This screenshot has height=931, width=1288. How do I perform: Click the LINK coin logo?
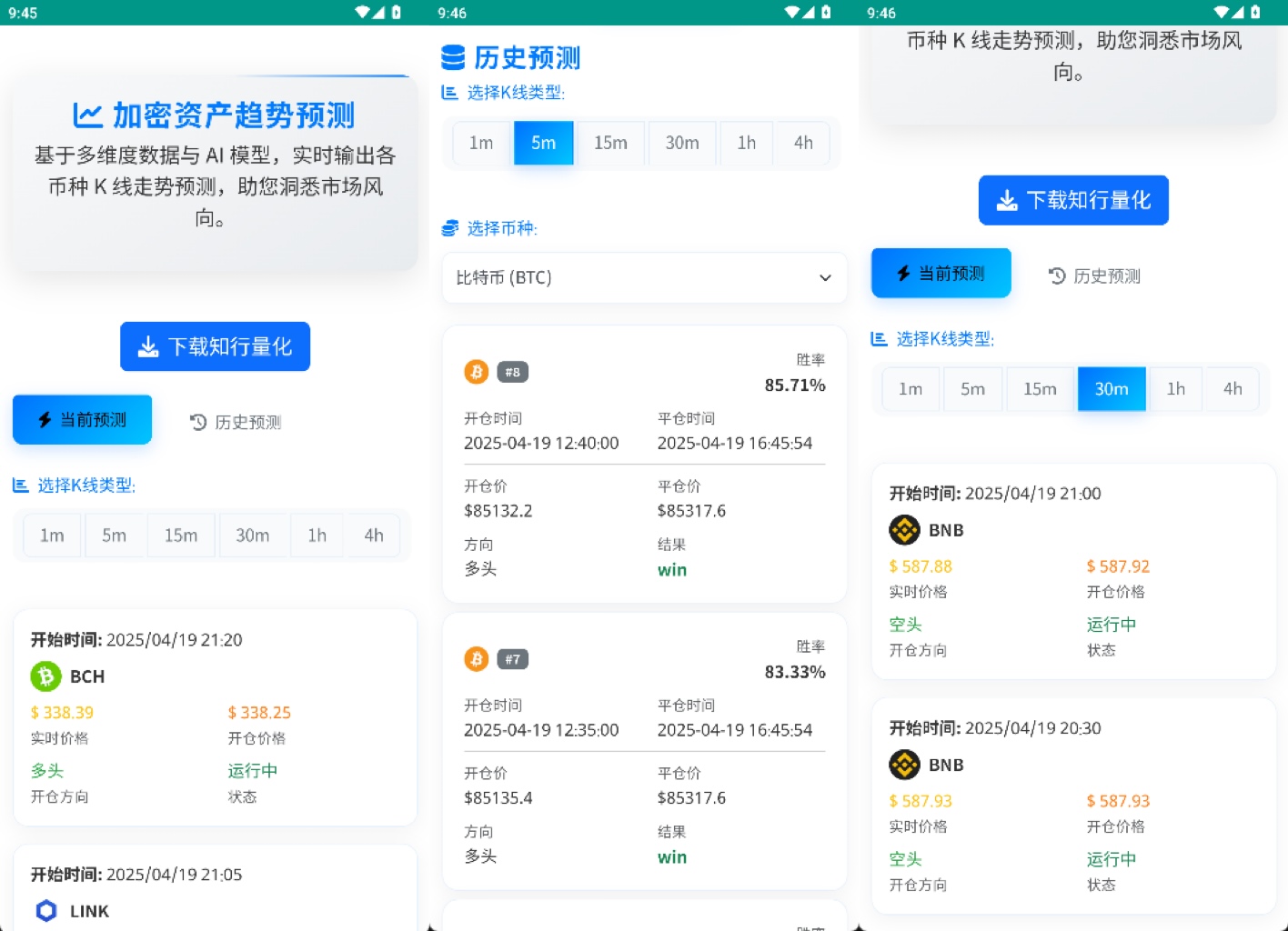[45, 910]
